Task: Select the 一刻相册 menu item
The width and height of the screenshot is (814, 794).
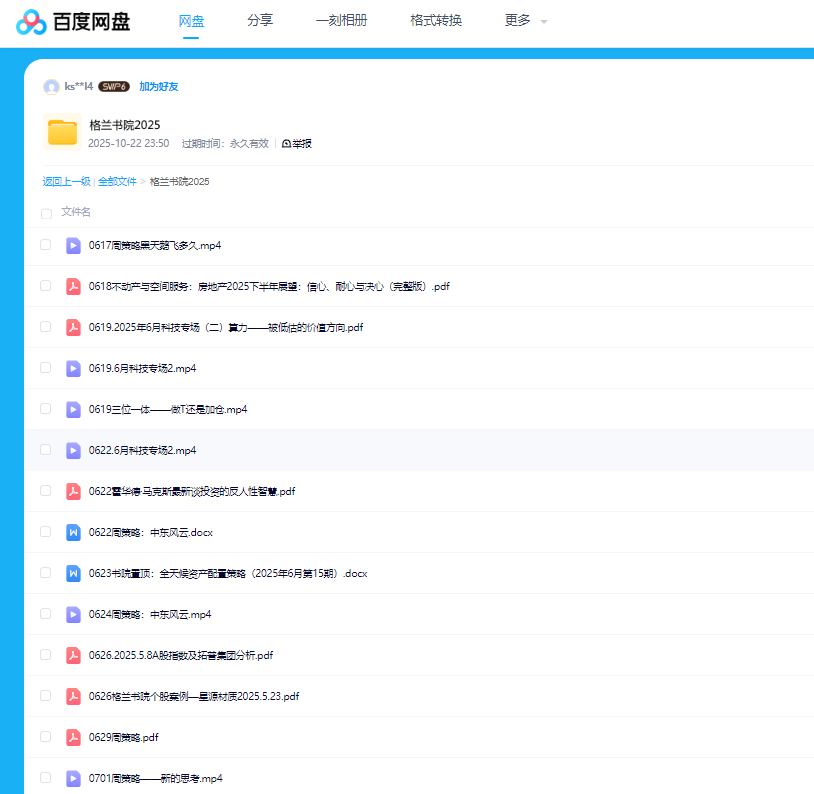Action: [341, 20]
